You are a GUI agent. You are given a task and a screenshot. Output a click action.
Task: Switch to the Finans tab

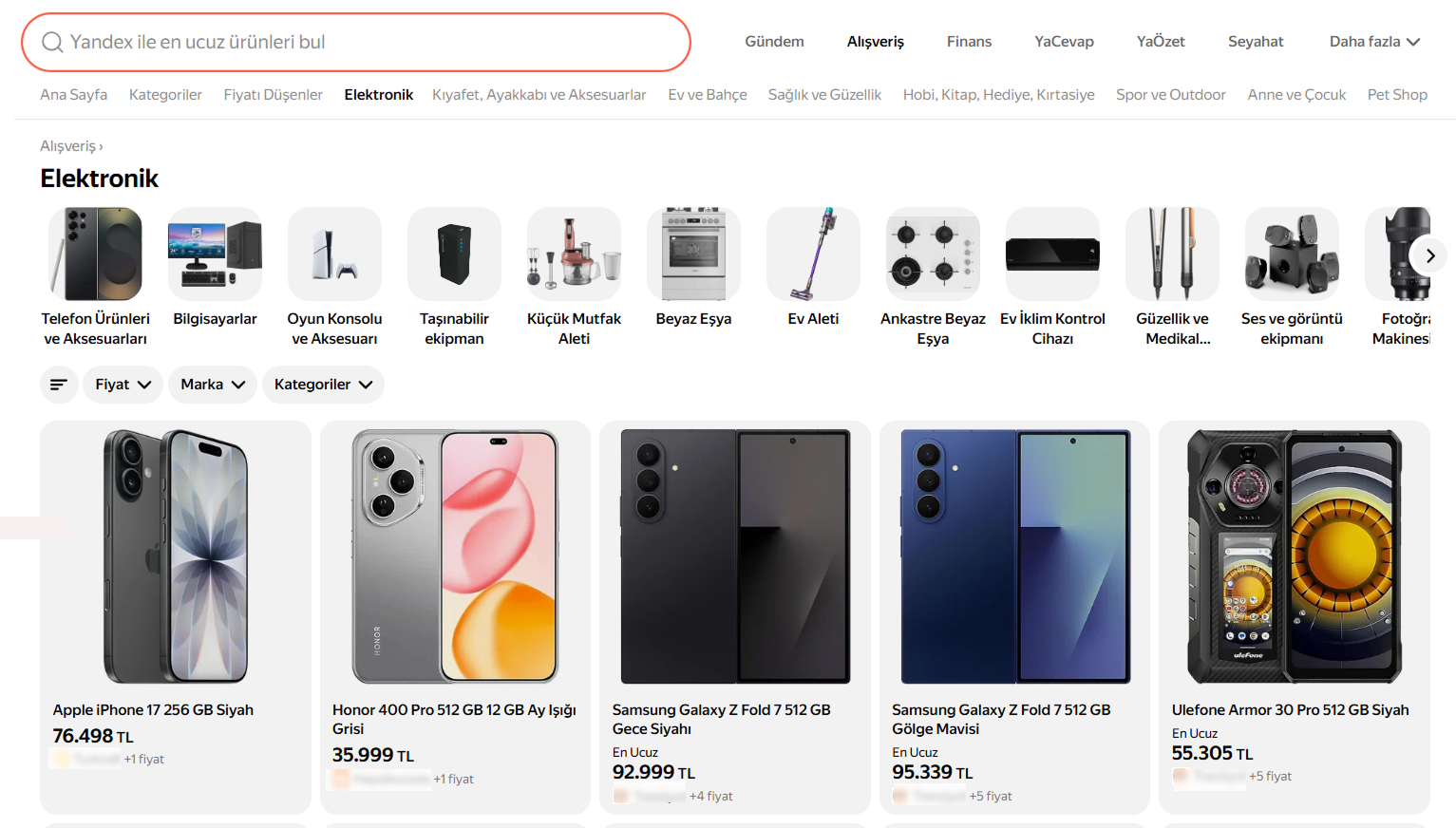pyautogui.click(x=969, y=42)
